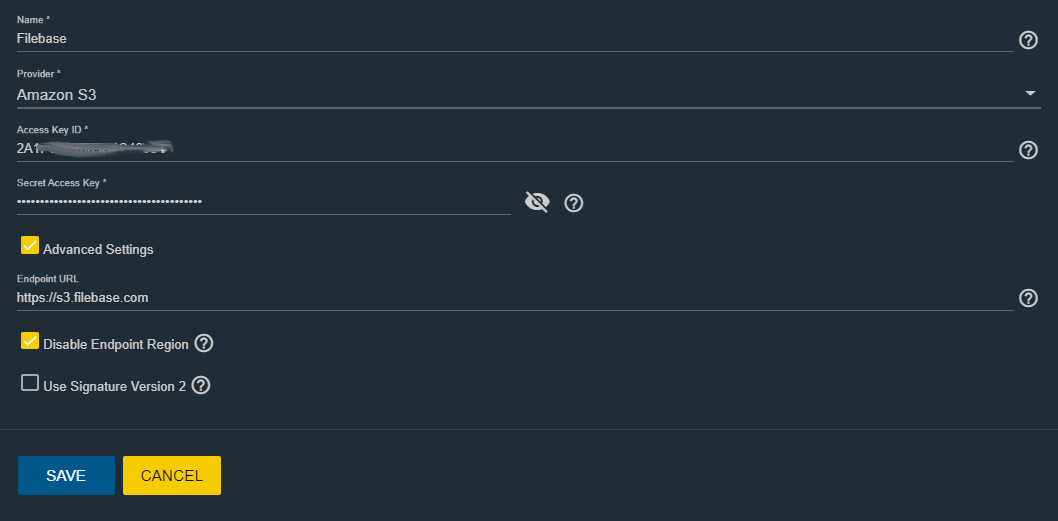Uncheck the Advanced Settings checkbox
Screen dimensions: 1058x521
point(30,245)
